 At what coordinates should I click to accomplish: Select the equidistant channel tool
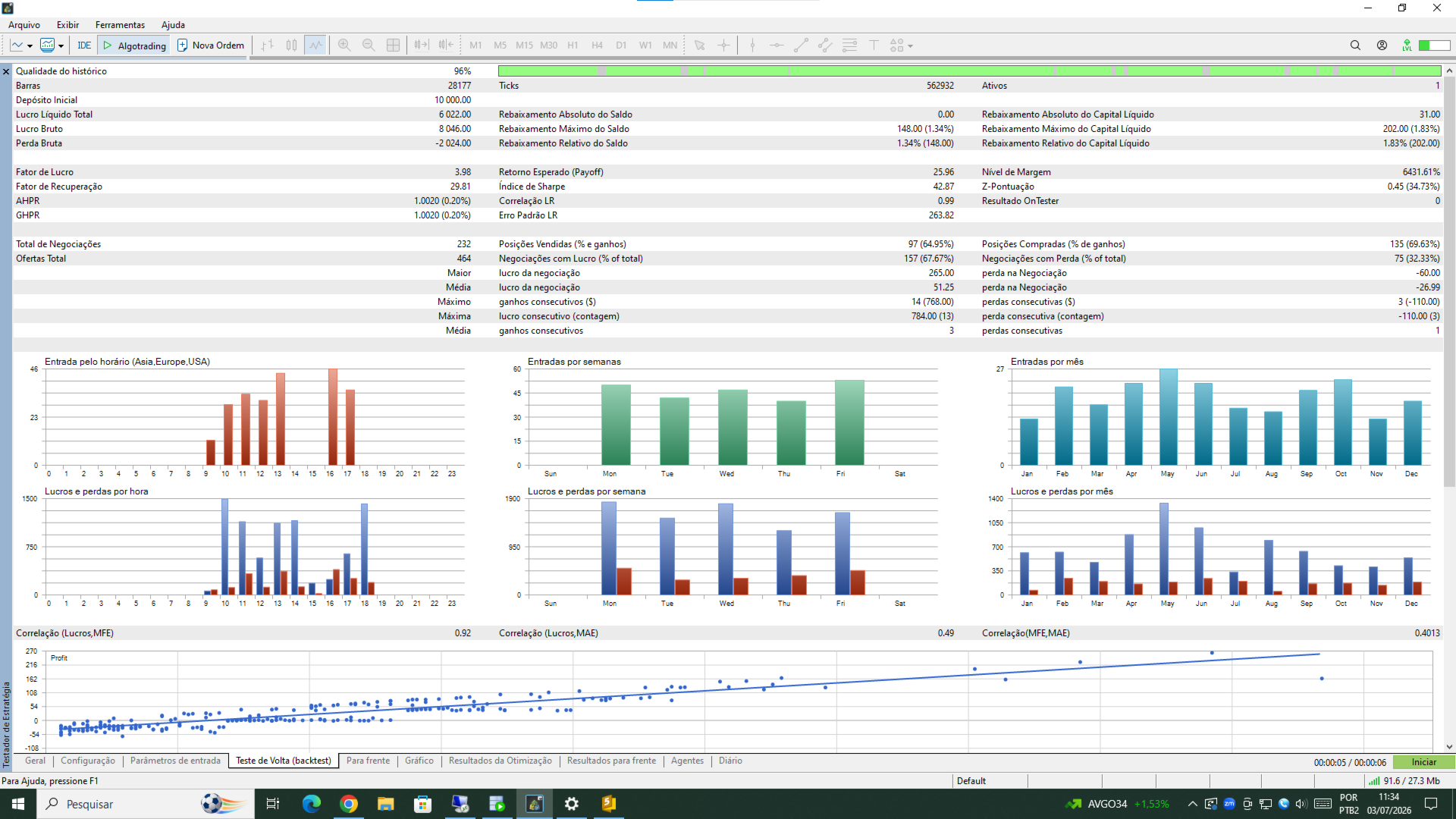(x=825, y=45)
